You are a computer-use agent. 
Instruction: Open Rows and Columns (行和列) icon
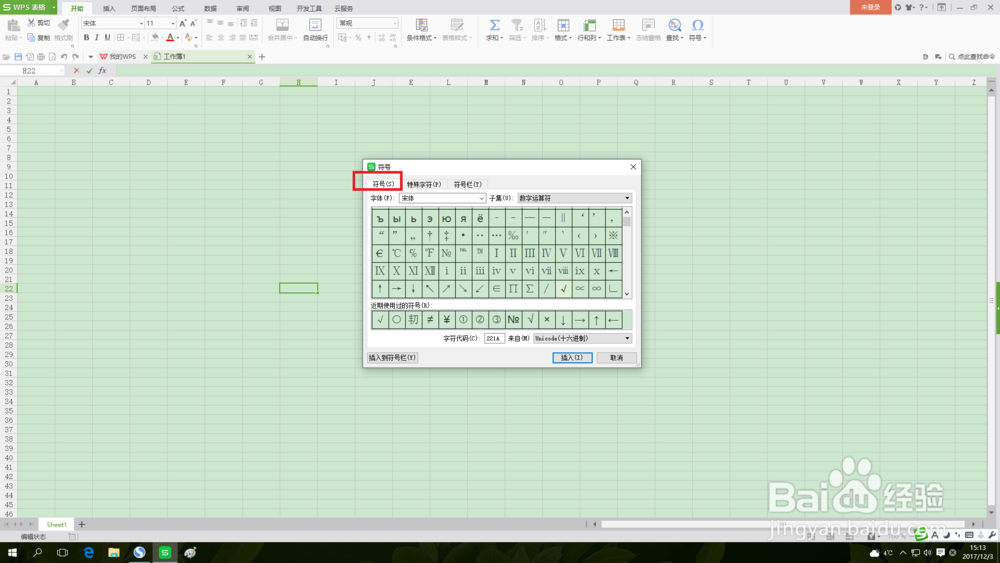coord(589,25)
